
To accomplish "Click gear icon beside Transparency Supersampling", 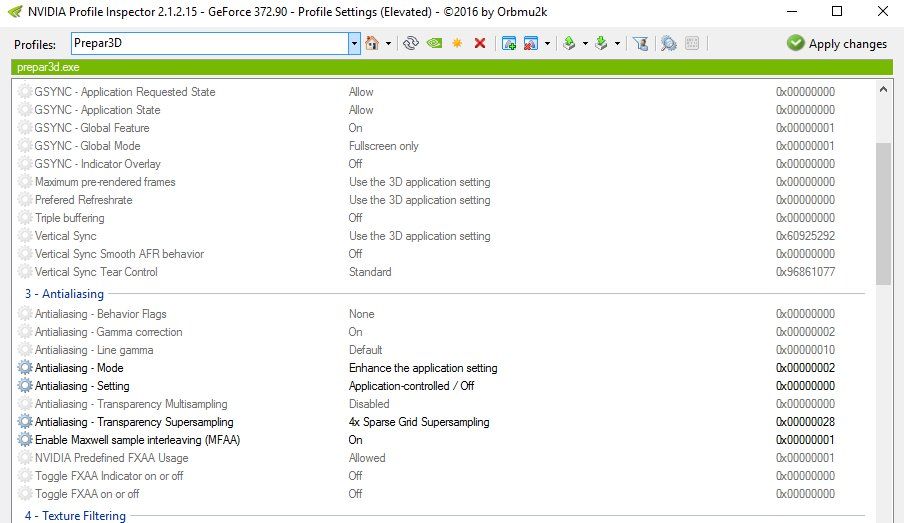I will (25, 422).
